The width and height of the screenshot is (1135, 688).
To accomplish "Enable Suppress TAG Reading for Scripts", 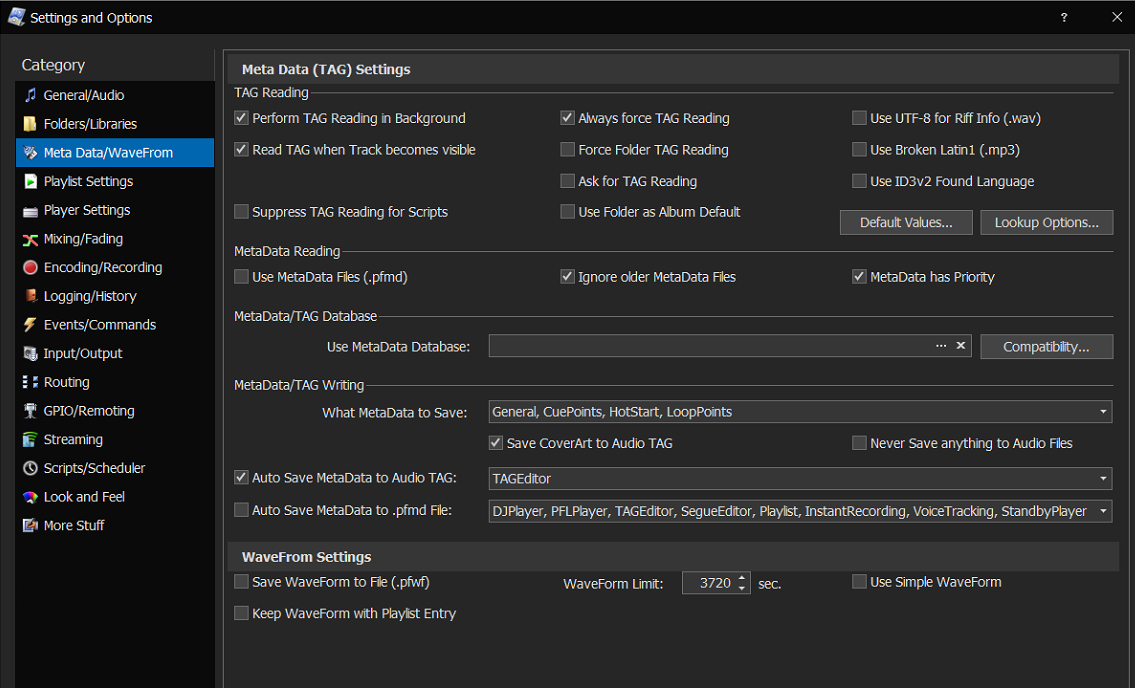I will [x=242, y=212].
